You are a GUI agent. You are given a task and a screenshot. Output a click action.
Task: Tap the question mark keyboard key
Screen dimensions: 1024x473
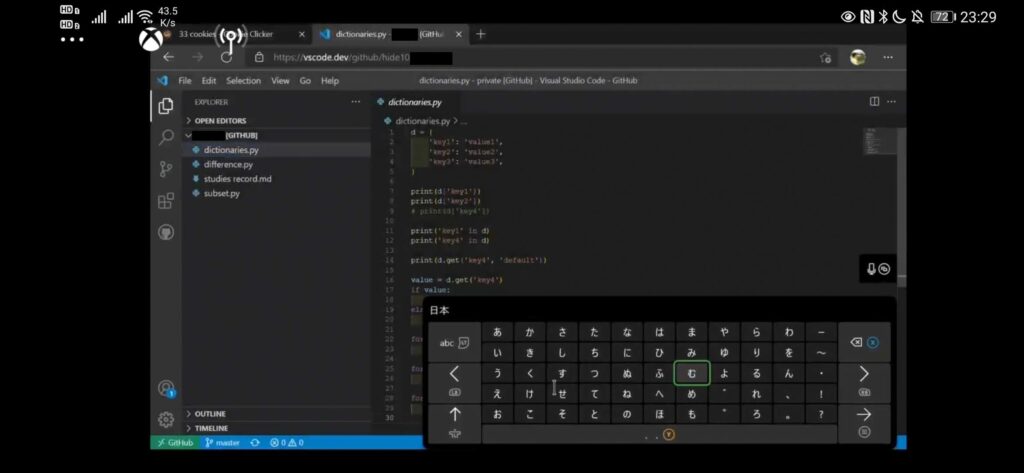click(821, 414)
